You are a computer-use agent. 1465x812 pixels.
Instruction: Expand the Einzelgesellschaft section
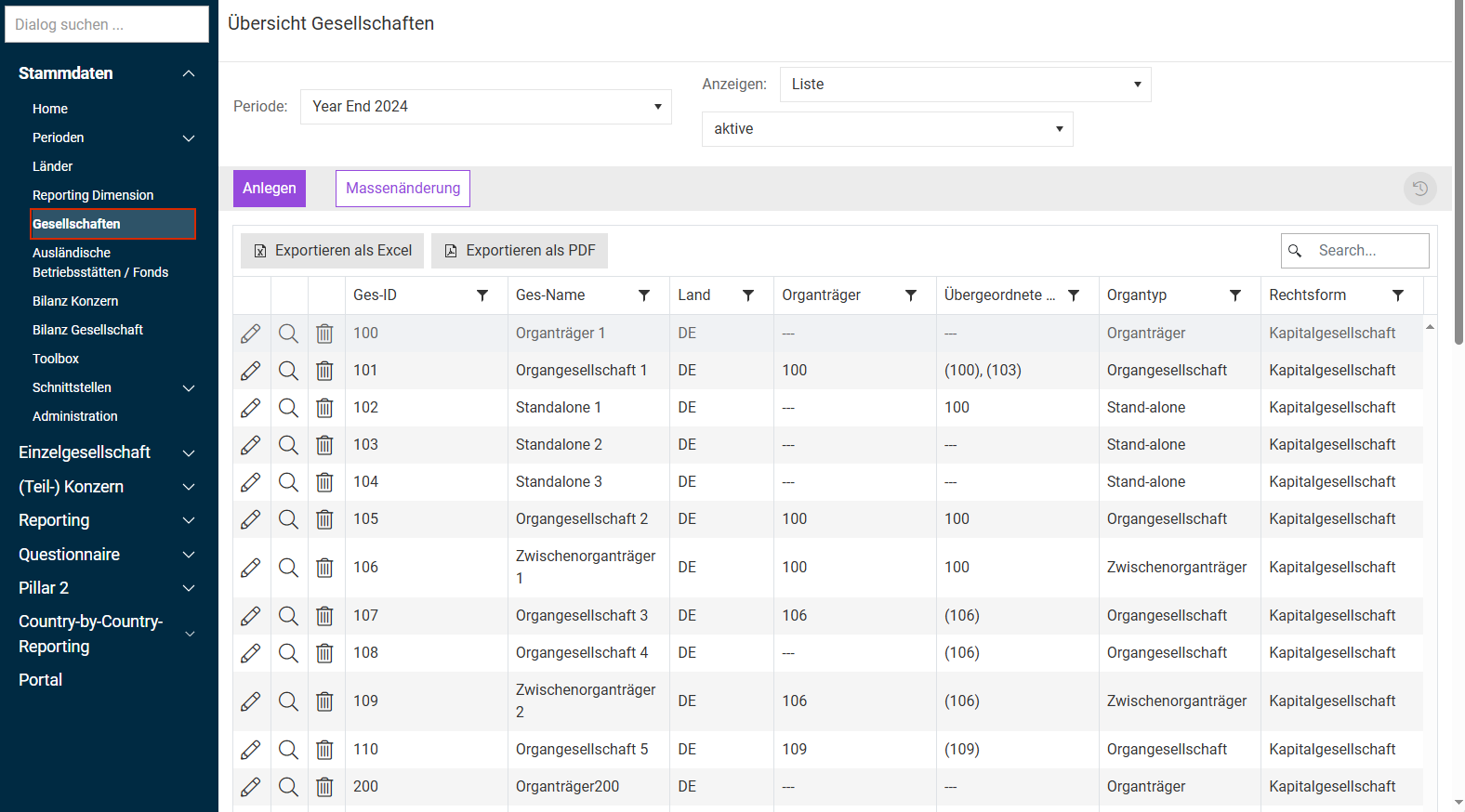coord(189,453)
